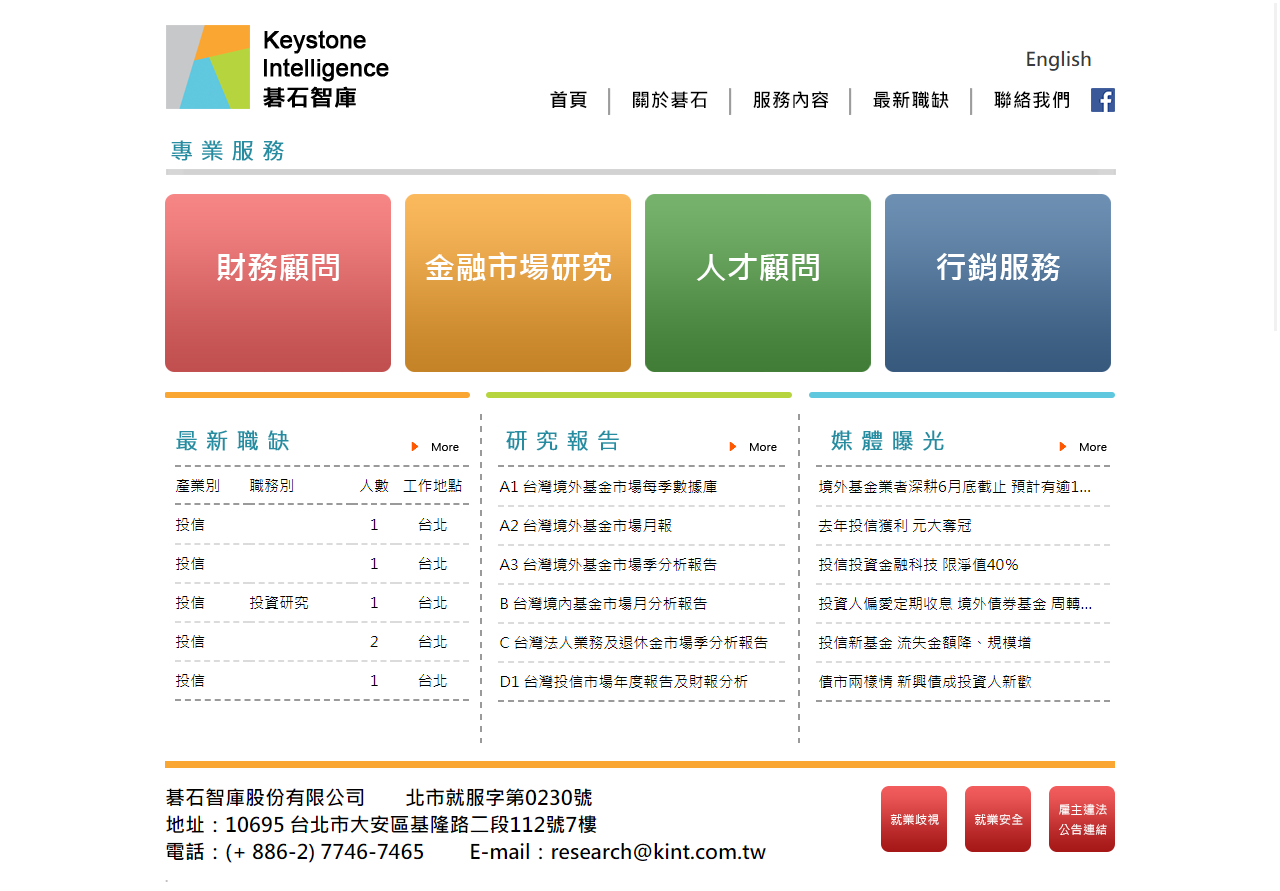Open A3 台灣境外基金市場季分析報告
Image resolution: width=1280 pixels, height=891 pixels.
click(x=608, y=565)
